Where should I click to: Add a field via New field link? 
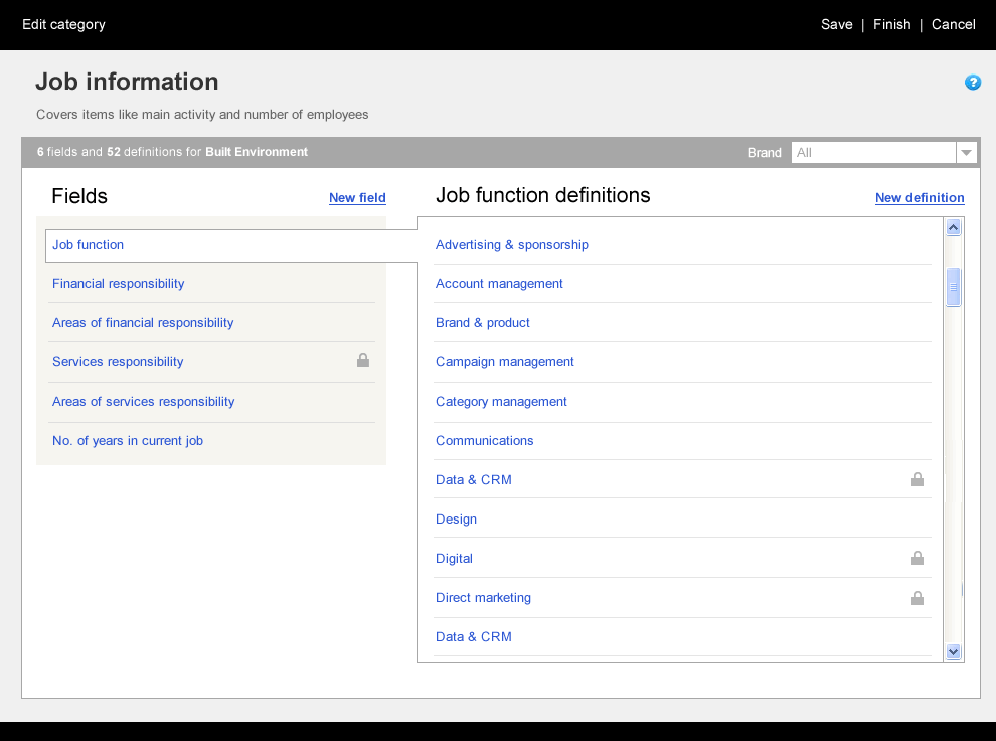tap(357, 198)
